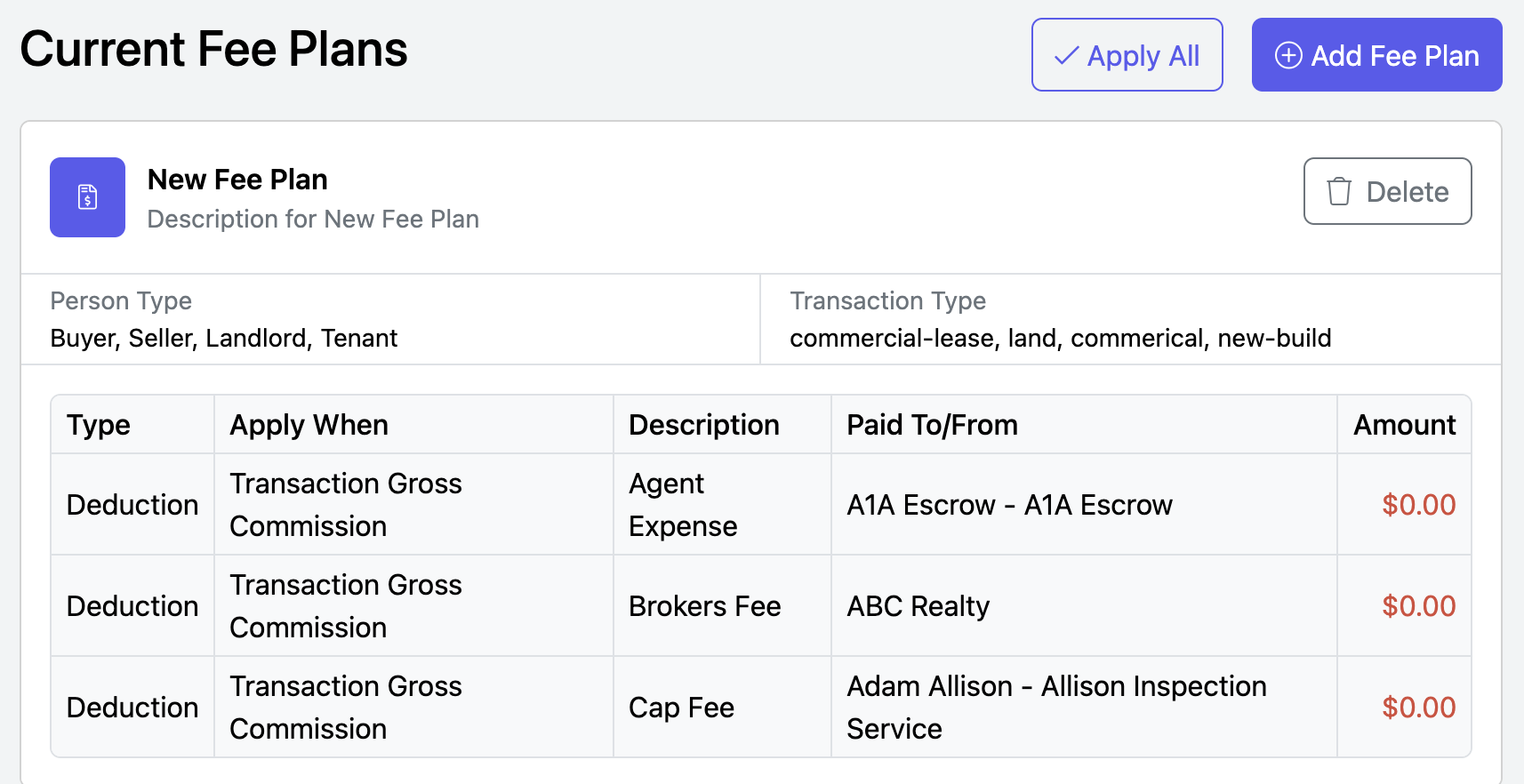The width and height of the screenshot is (1524, 784).
Task: Open the Cap Fee deduction row
Action: [x=761, y=708]
